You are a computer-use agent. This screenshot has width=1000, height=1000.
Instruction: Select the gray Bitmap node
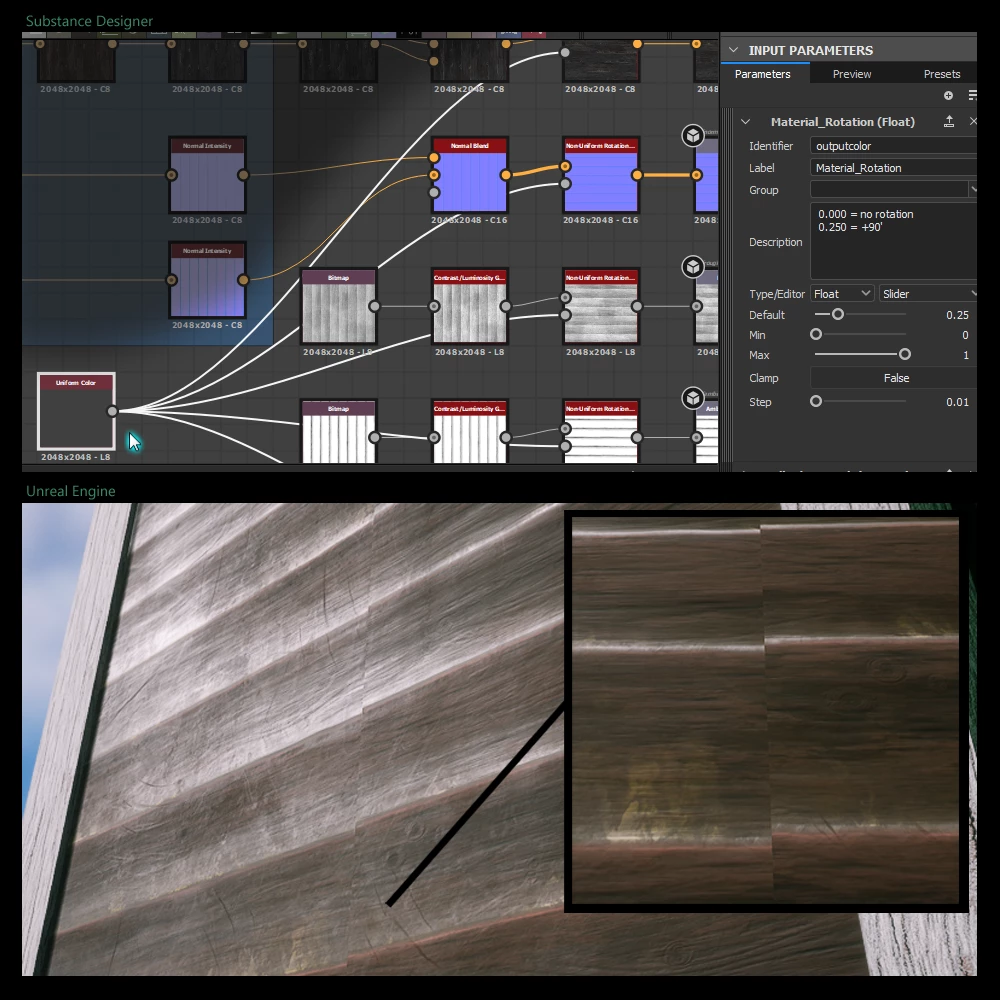pyautogui.click(x=338, y=306)
